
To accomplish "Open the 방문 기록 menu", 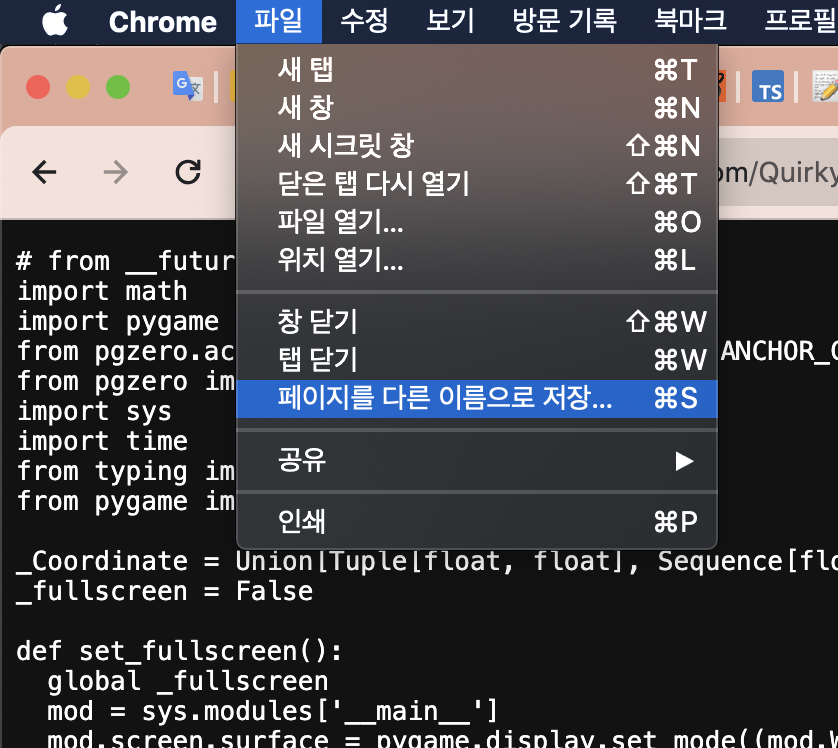I will 564,21.
